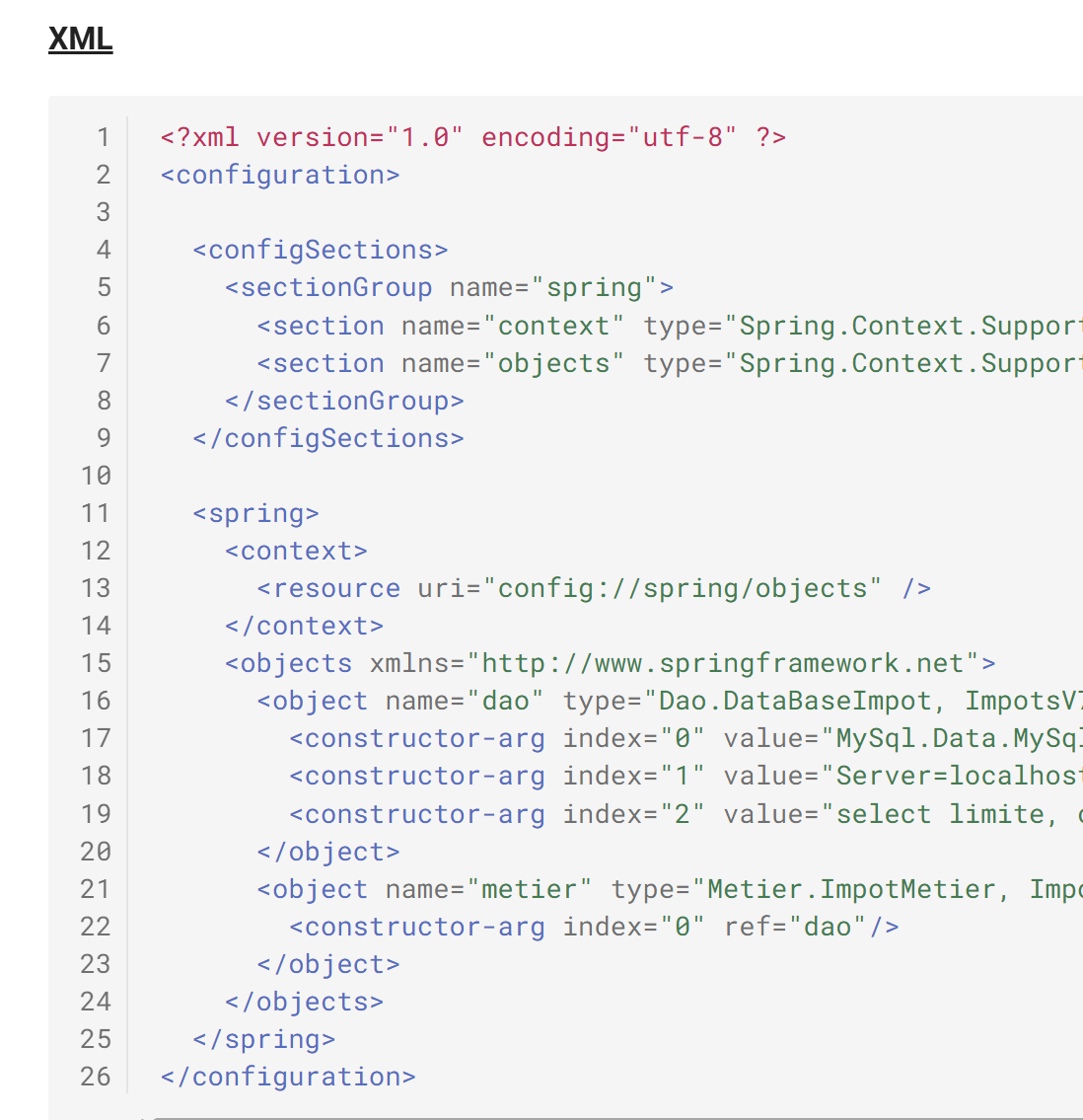Click the closing spring tag
This screenshot has width=1083, height=1120.
click(x=264, y=1039)
